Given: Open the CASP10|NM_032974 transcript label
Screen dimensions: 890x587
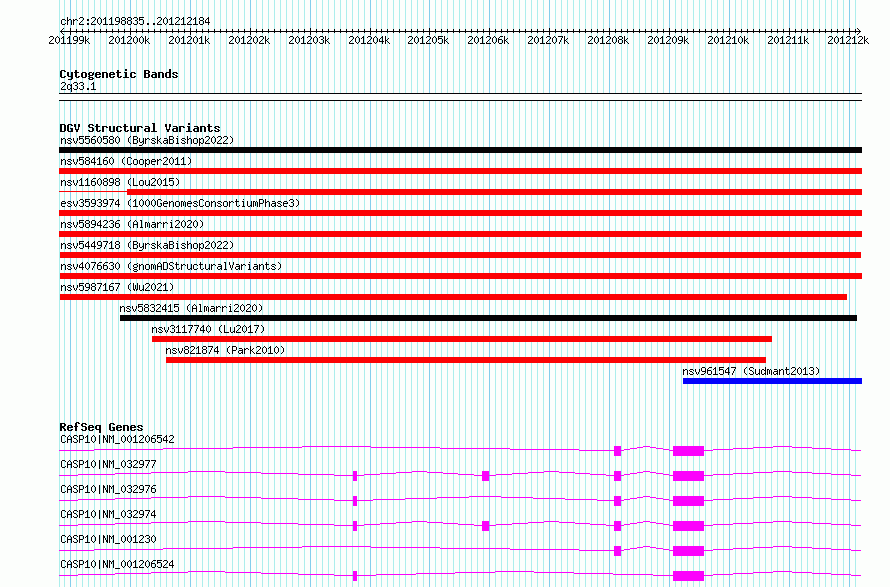Looking at the screenshot, I should [x=108, y=514].
